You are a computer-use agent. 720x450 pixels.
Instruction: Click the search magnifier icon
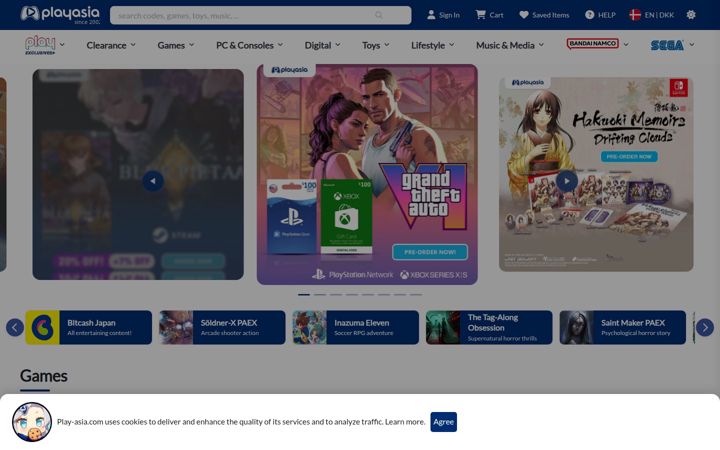(x=378, y=15)
